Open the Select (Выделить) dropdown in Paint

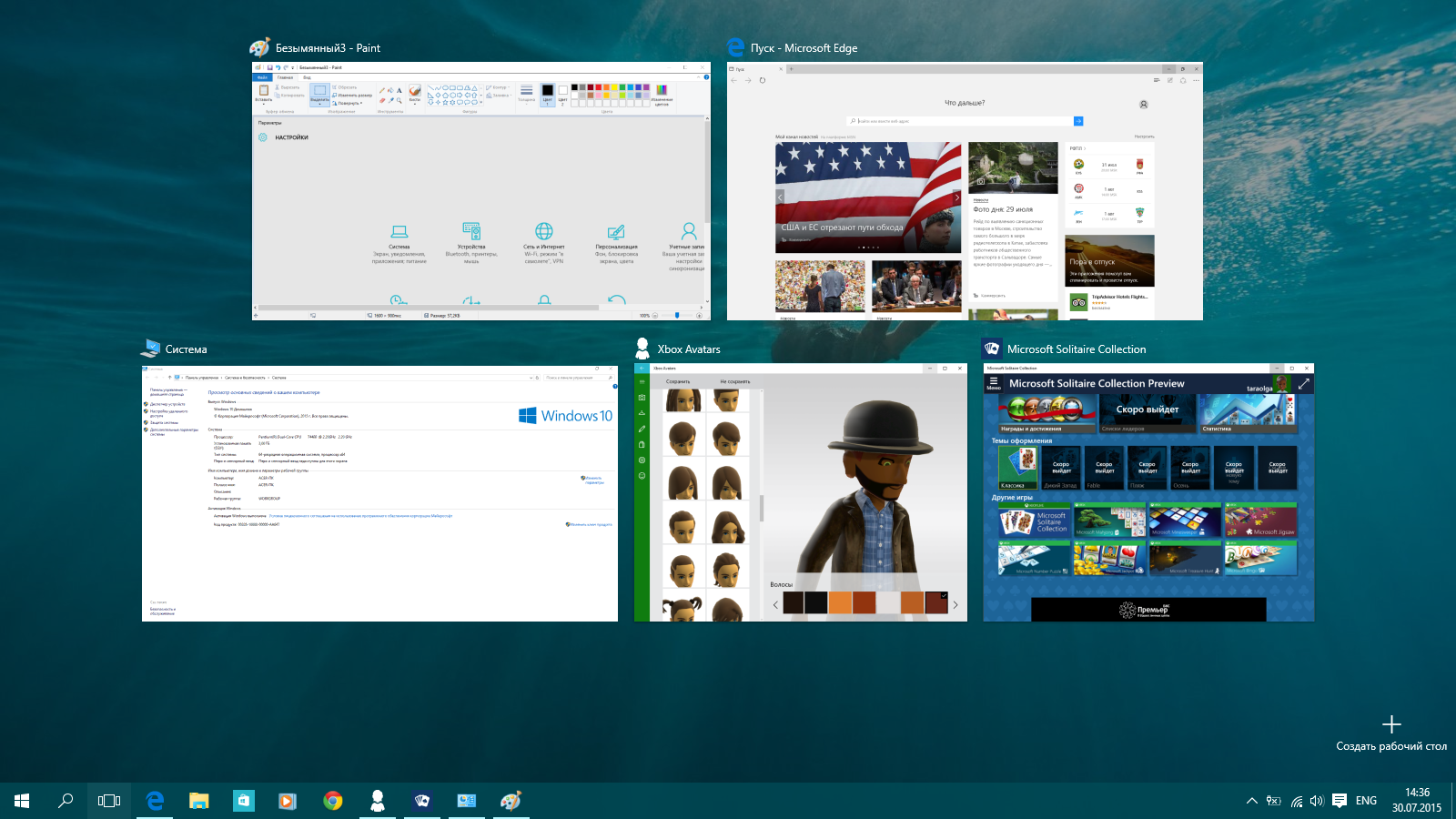point(319,102)
